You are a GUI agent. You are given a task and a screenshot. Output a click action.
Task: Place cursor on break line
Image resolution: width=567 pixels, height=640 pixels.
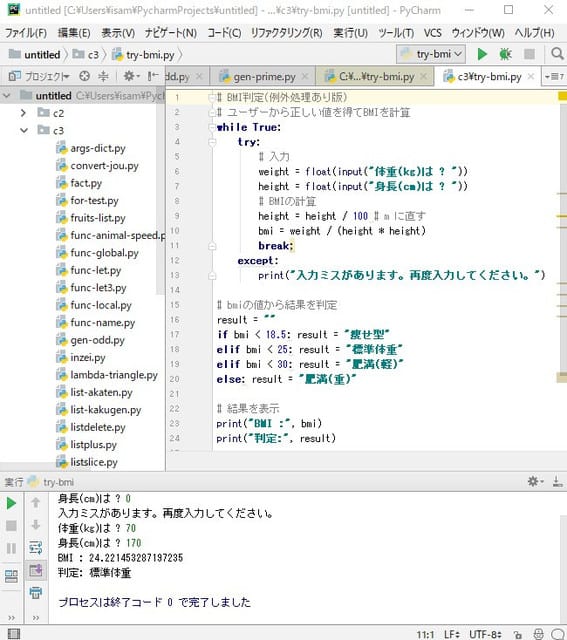pyautogui.click(x=276, y=246)
